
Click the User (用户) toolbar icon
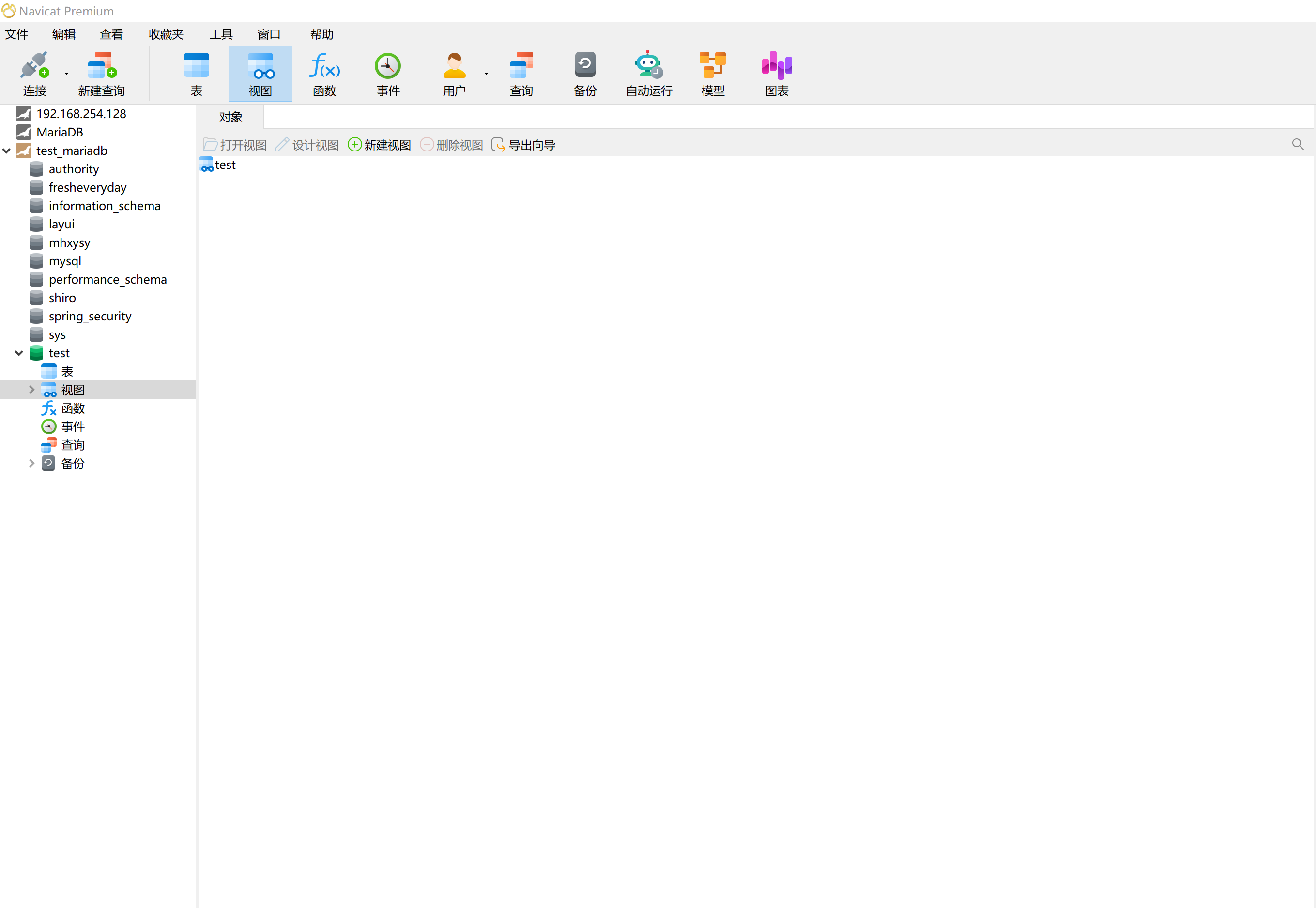(x=454, y=65)
